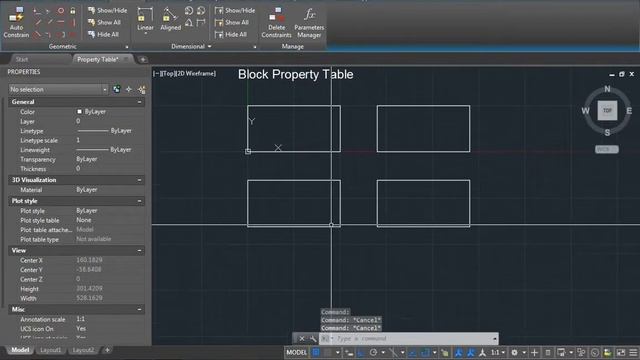Click dimensional Show All button
Image resolution: width=640 pixels, height=360 pixels.
pyautogui.click(x=232, y=22)
